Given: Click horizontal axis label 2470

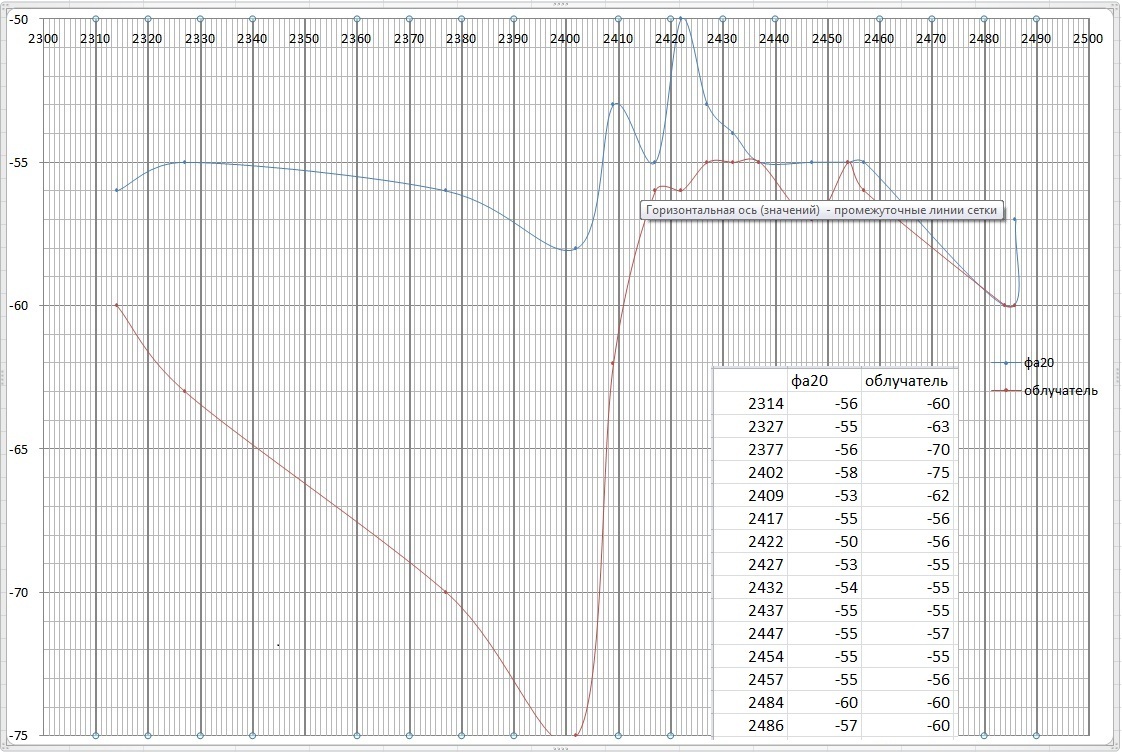Looking at the screenshot, I should pos(931,39).
